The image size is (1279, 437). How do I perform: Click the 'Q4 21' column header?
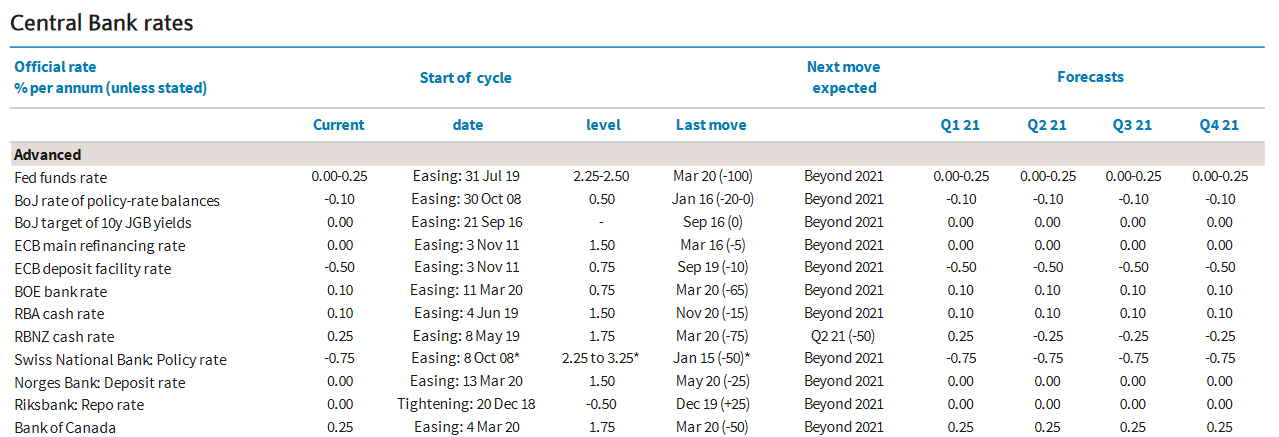(x=1220, y=125)
